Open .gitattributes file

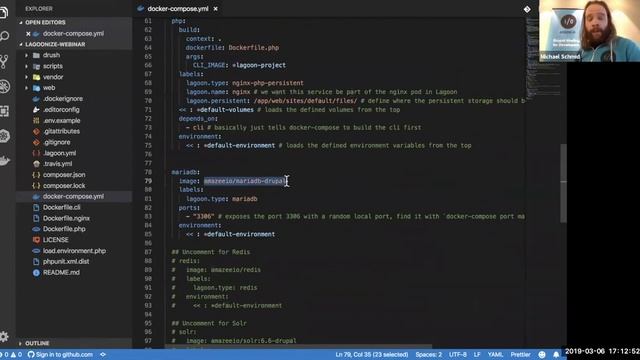[61, 131]
